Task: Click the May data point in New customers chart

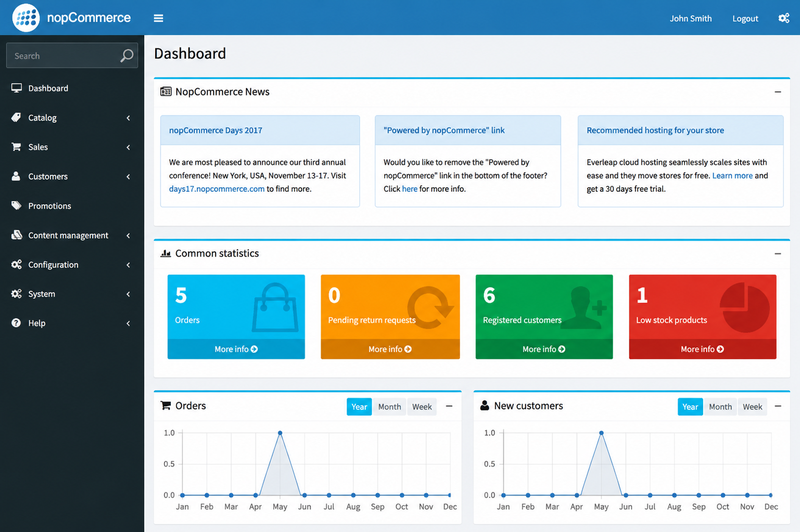Action: coord(601,433)
